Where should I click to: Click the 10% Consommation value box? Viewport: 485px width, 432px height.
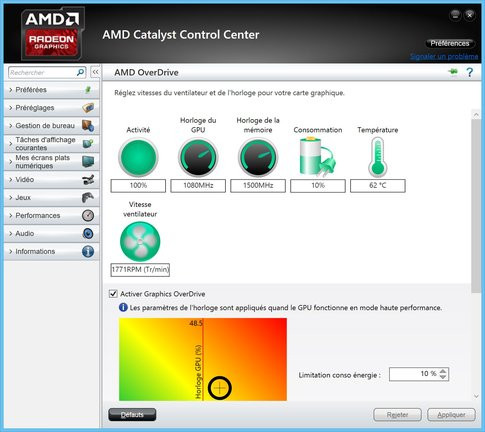(318, 186)
